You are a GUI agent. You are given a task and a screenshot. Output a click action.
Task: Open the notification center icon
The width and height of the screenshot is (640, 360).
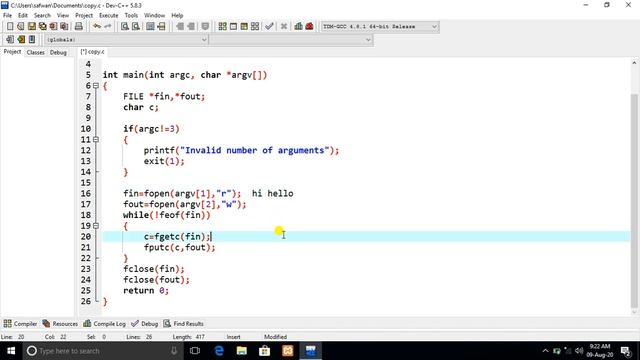coord(625,351)
